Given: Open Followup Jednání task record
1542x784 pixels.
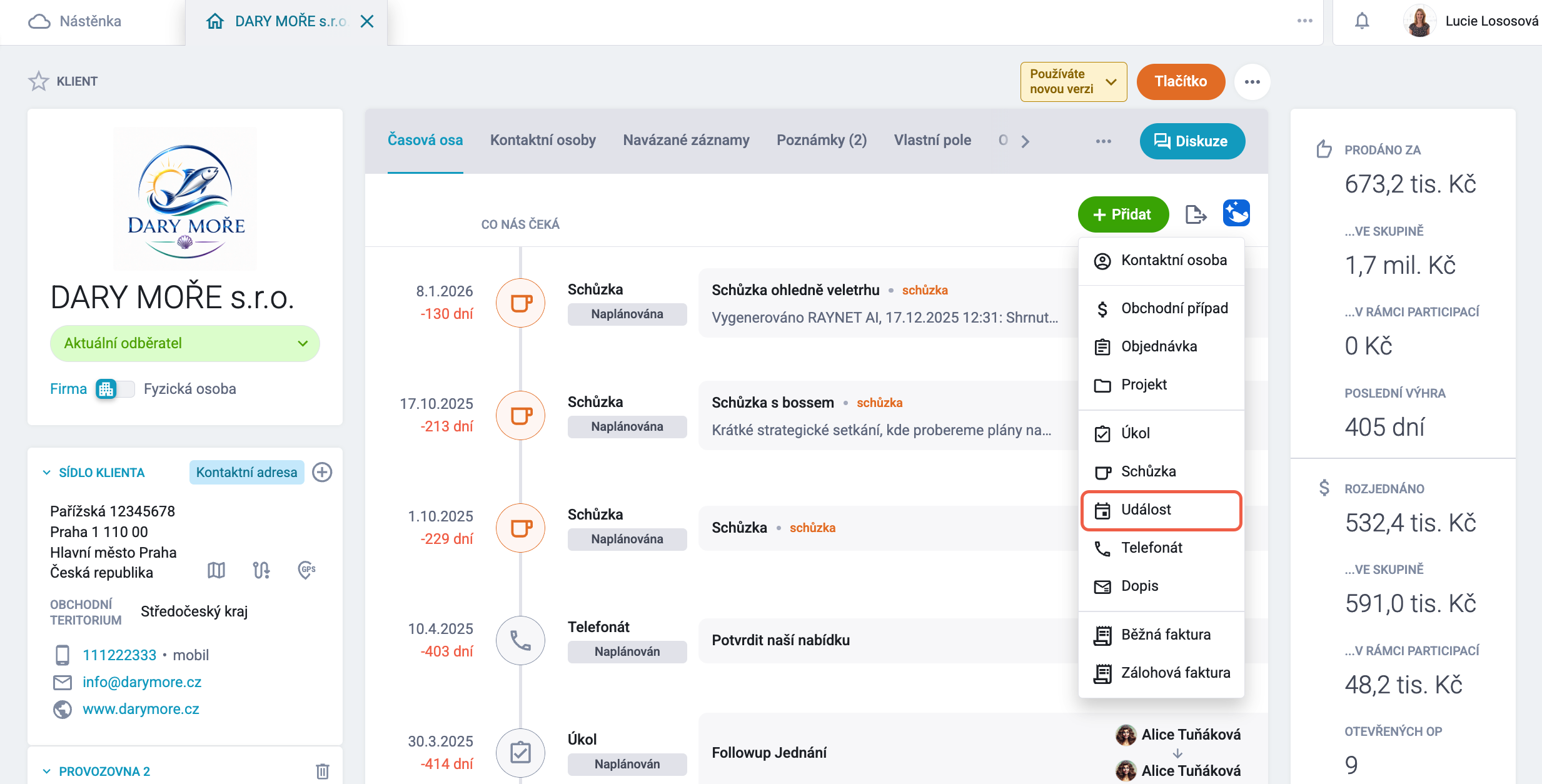Looking at the screenshot, I should click(769, 753).
